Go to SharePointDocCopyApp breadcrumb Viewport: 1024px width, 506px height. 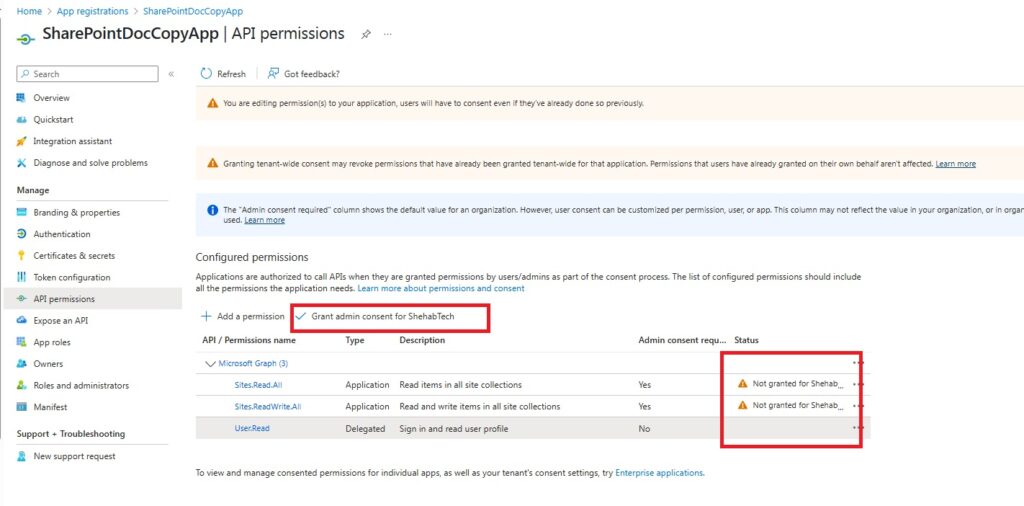(193, 11)
